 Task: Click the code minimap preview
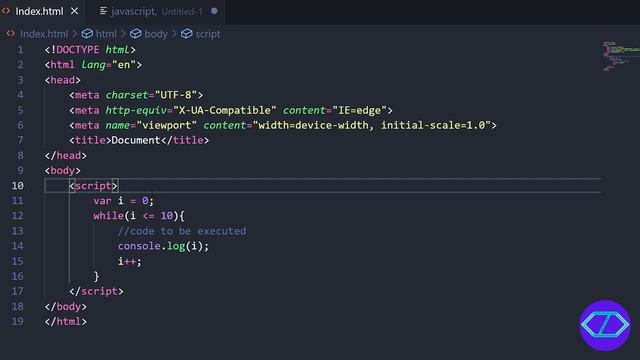[x=620, y=56]
